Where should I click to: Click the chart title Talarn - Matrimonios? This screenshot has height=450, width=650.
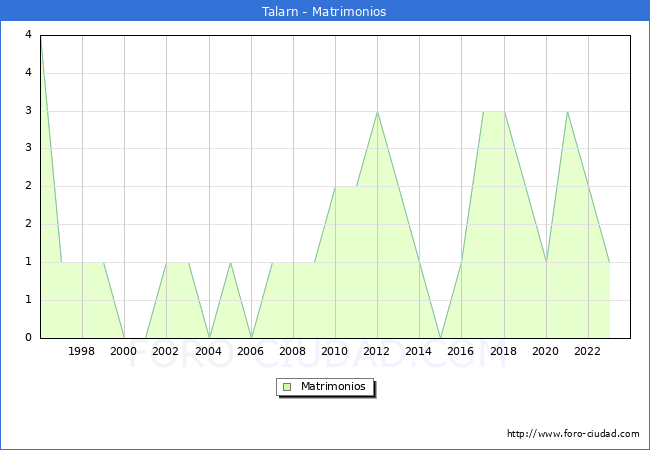coord(324,11)
